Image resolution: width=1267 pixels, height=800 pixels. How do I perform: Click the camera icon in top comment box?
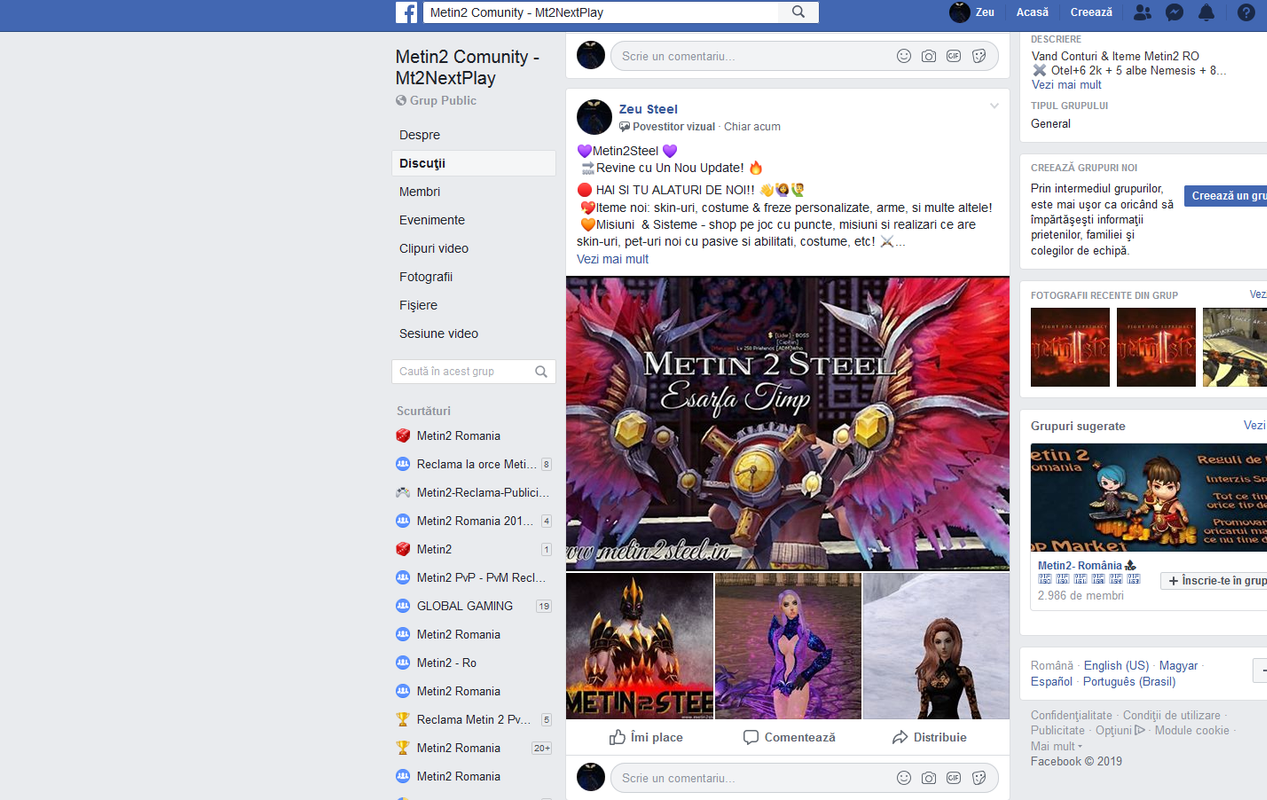[929, 56]
